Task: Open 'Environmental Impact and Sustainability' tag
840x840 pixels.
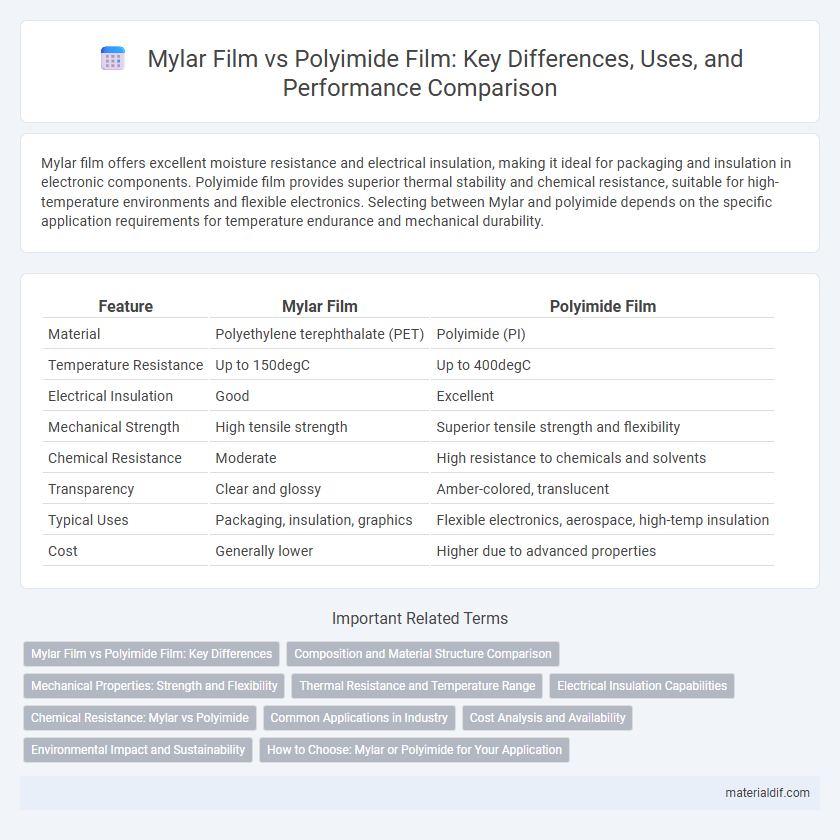Action: coord(138,750)
